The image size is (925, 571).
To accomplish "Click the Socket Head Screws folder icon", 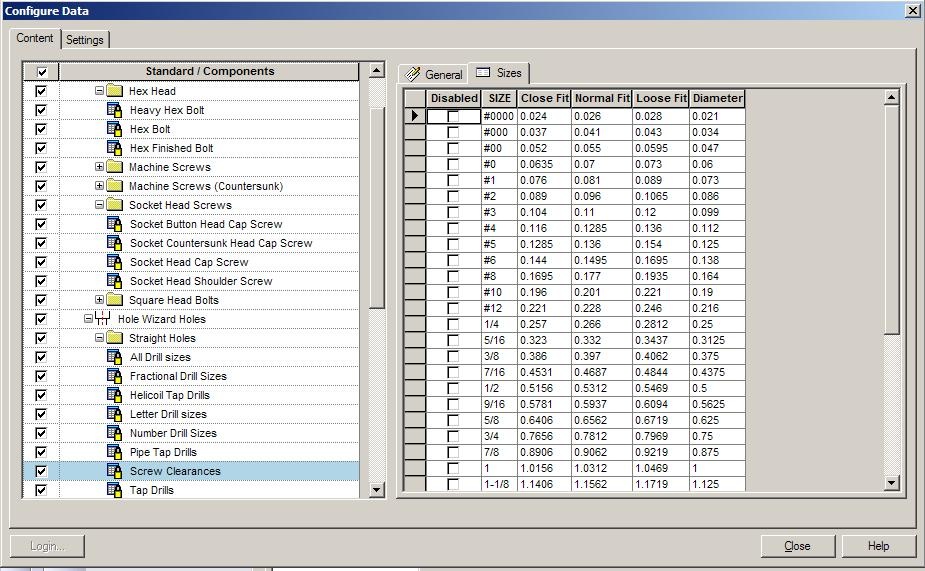I will (114, 205).
